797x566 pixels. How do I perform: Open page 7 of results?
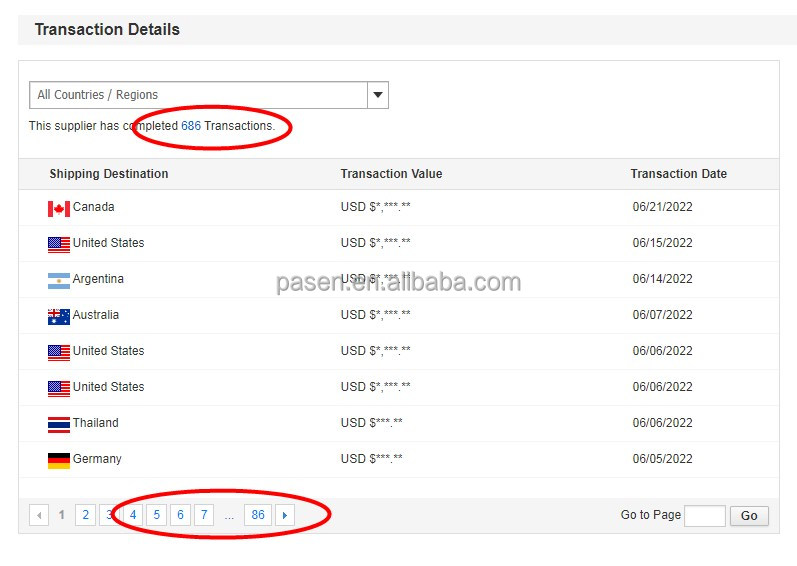pos(204,515)
